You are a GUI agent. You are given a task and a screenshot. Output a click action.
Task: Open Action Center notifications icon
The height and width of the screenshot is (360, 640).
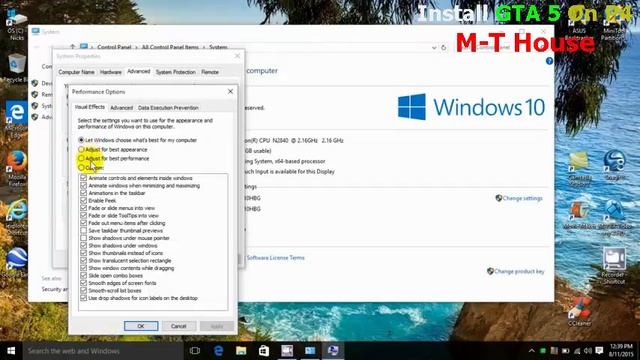[599, 351]
